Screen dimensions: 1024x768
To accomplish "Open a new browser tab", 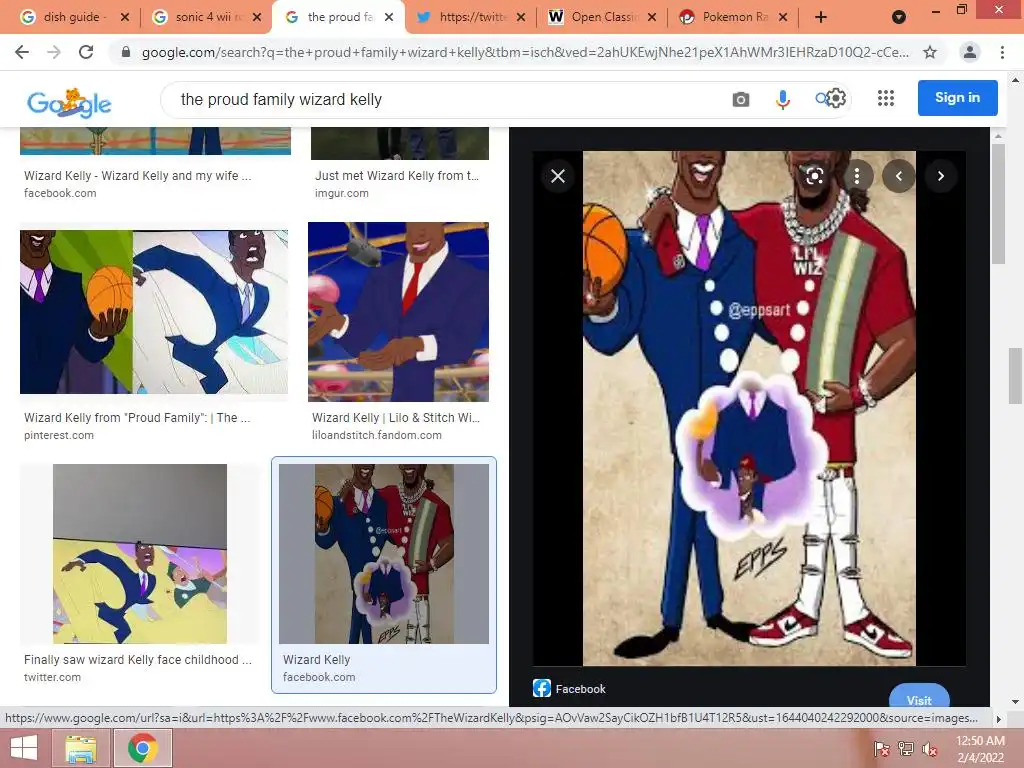I will [821, 17].
